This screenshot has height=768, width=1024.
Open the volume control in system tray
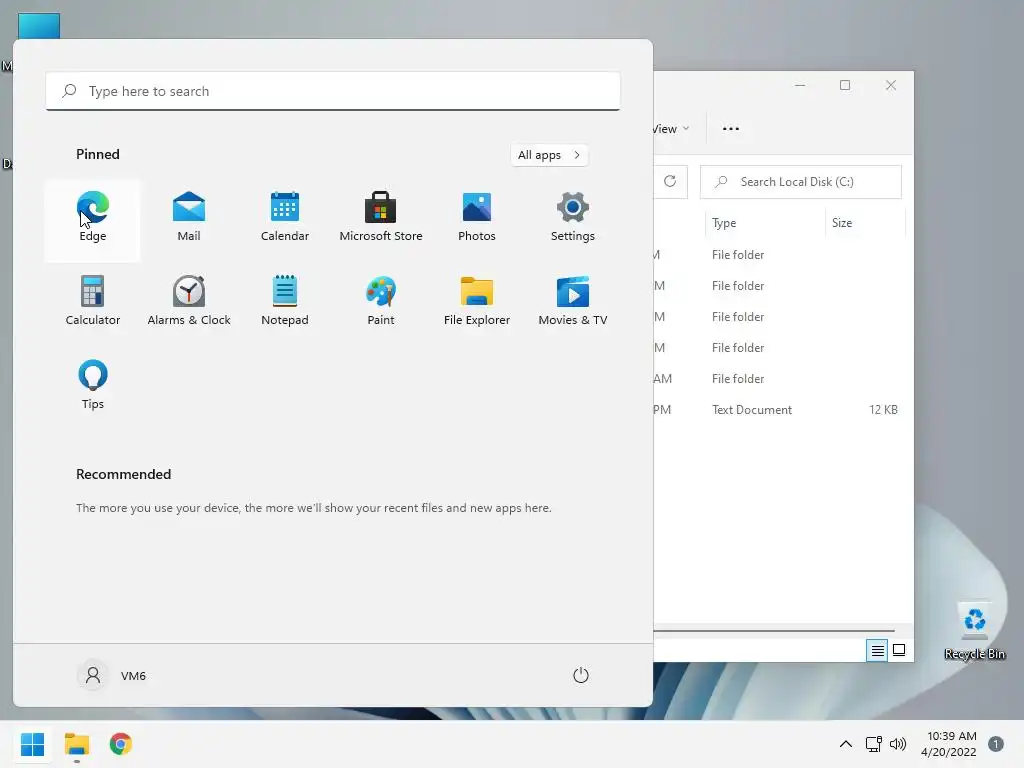tap(898, 744)
